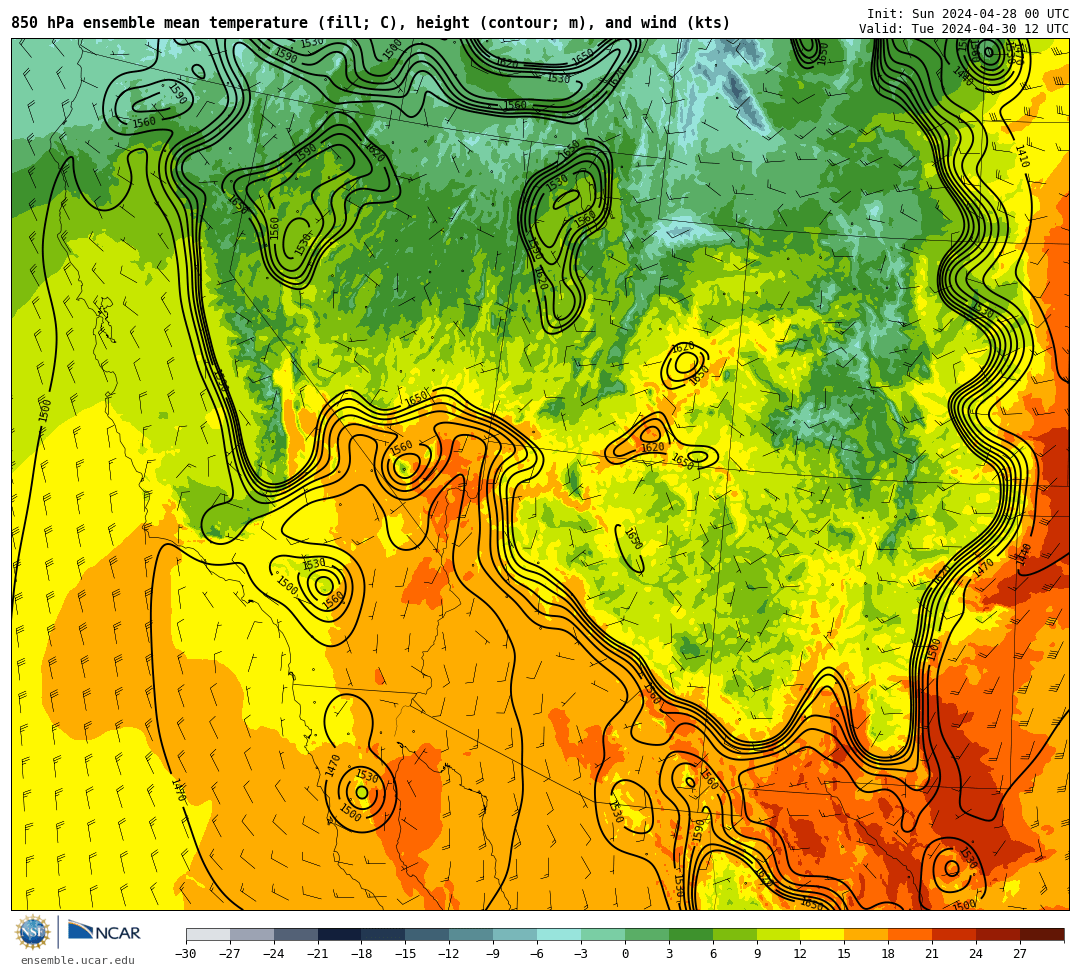The width and height of the screenshot is (1080, 973).
Task: Click the colorbar swatch between -21 and -18
Action: 340,934
